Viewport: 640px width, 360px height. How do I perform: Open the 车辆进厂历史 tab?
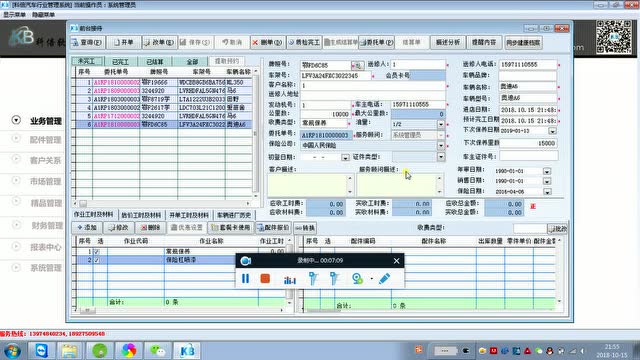[234, 215]
